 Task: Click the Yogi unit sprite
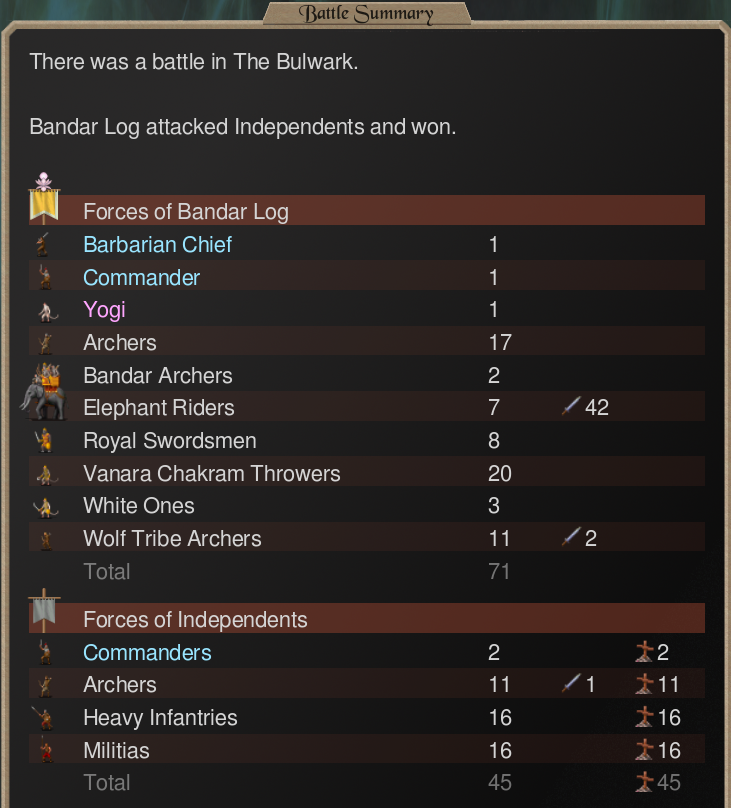(47, 311)
